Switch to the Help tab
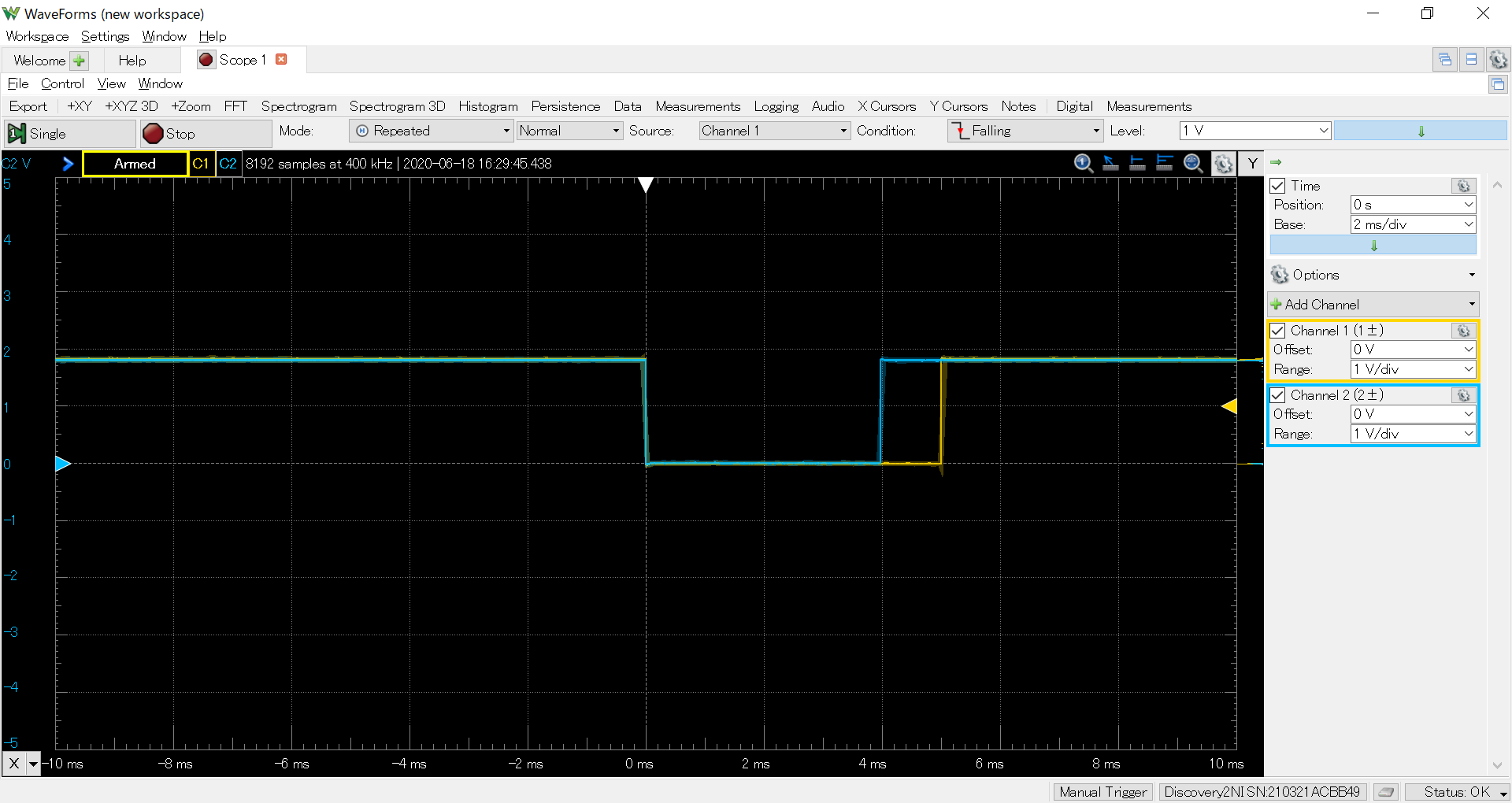Screen dimensions: 1512x803 pos(132,61)
